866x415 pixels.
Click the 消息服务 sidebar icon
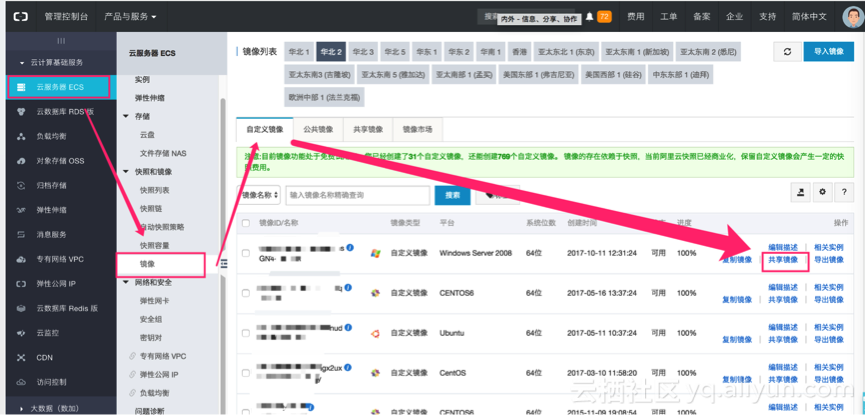[21, 235]
